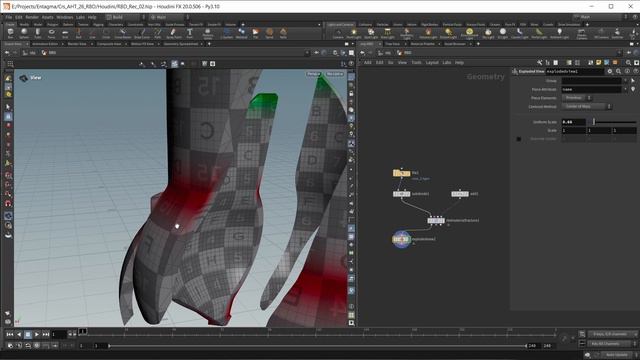
Task: Click the parameter pane gear icon
Action: pyautogui.click(x=610, y=71)
